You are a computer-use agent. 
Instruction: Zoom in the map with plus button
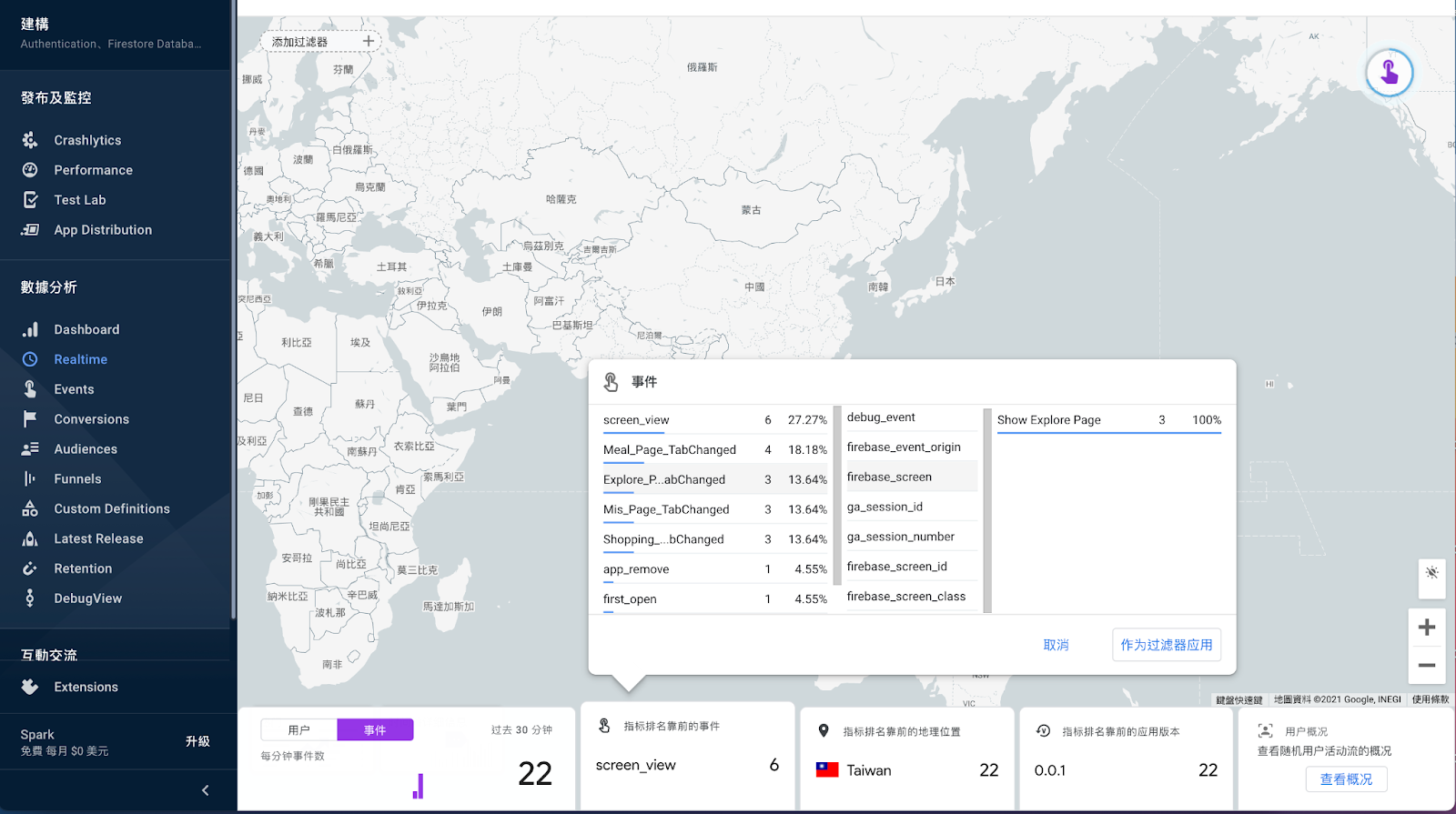(x=1427, y=627)
